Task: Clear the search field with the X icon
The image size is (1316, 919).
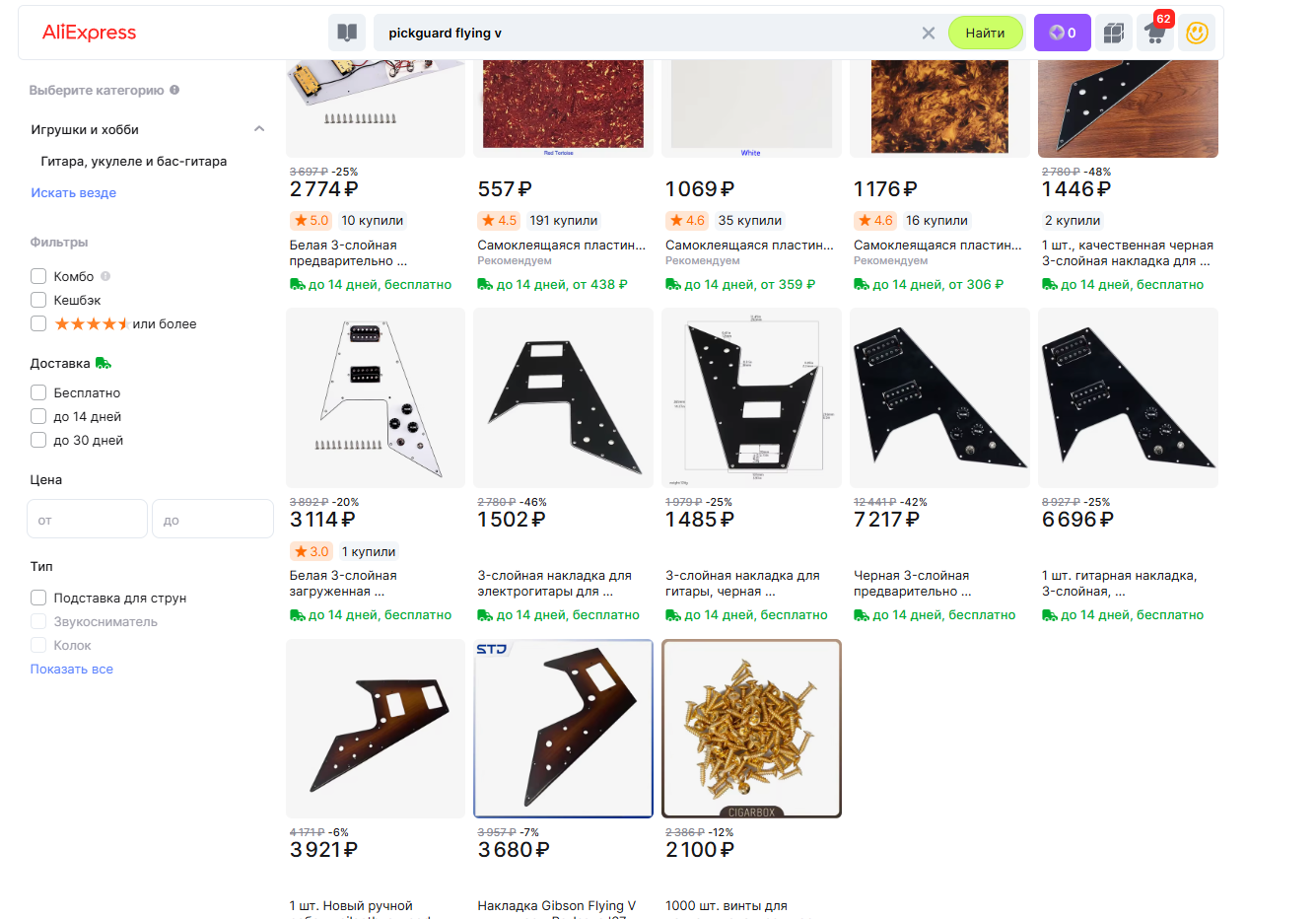Action: 928,34
